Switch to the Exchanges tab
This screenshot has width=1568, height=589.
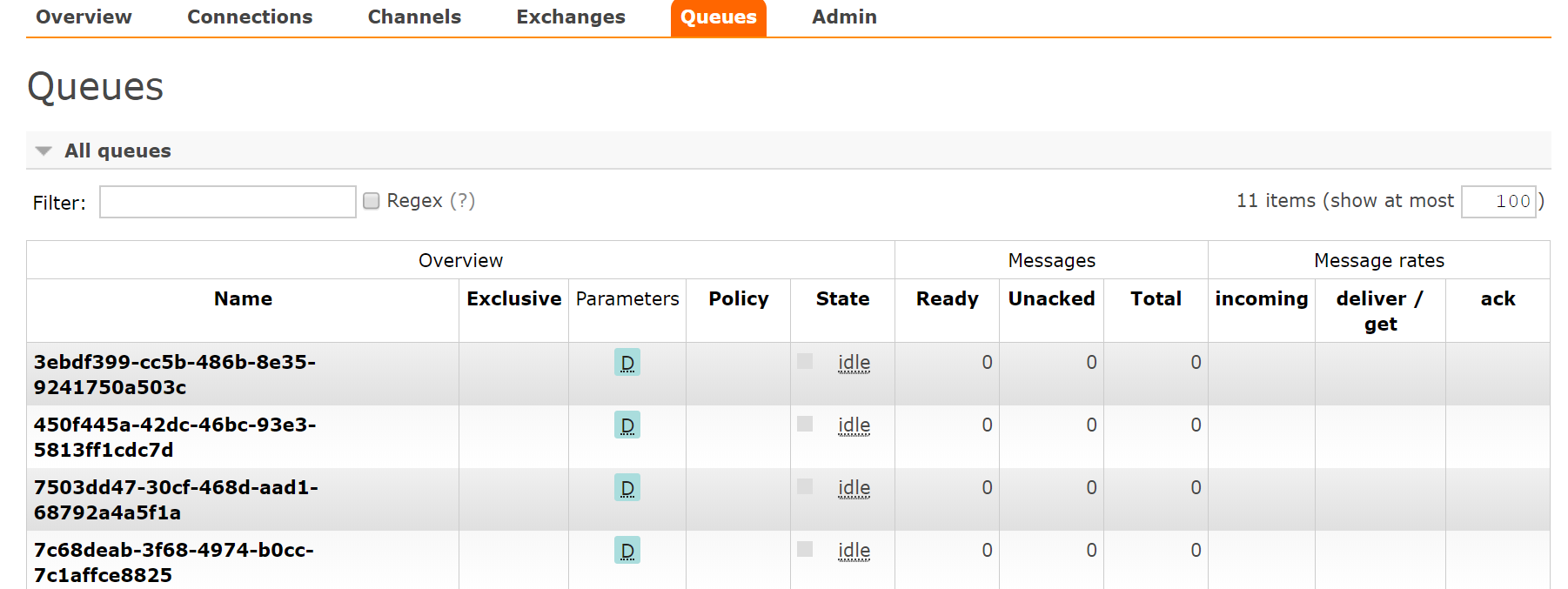(x=570, y=17)
